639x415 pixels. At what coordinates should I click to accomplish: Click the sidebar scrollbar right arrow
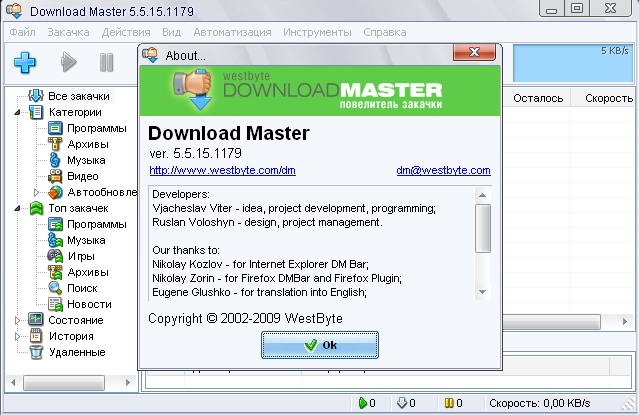coord(128,382)
